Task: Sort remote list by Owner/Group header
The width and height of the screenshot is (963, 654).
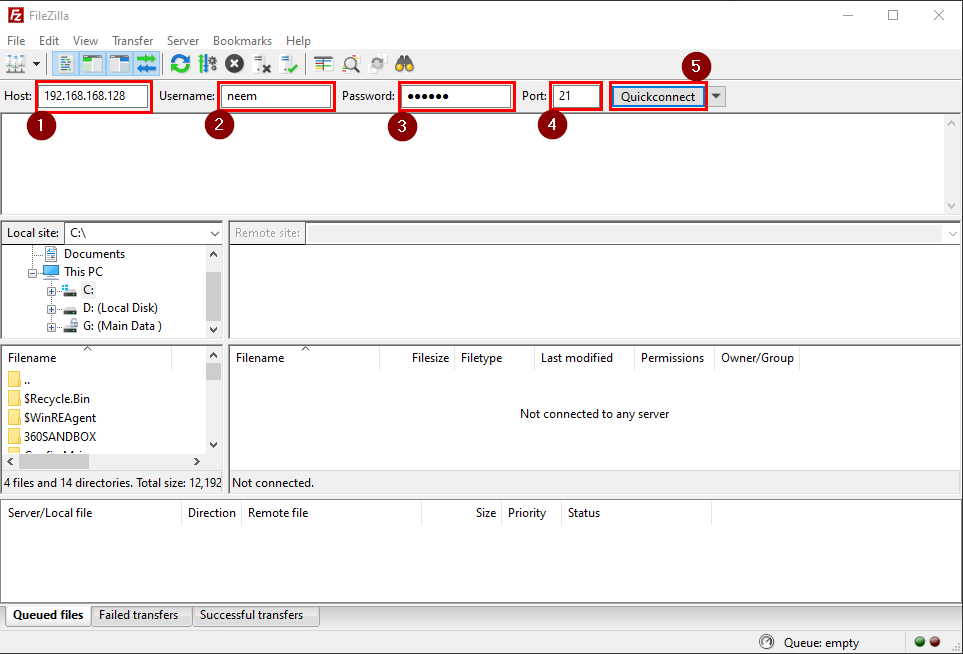Action: click(757, 357)
